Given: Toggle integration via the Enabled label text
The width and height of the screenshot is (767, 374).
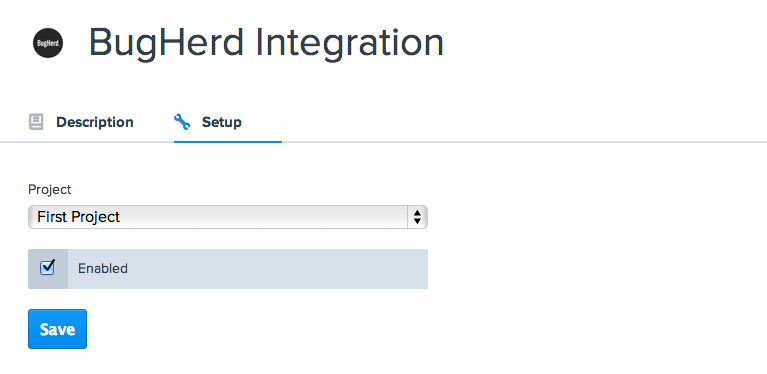Looking at the screenshot, I should [x=103, y=268].
